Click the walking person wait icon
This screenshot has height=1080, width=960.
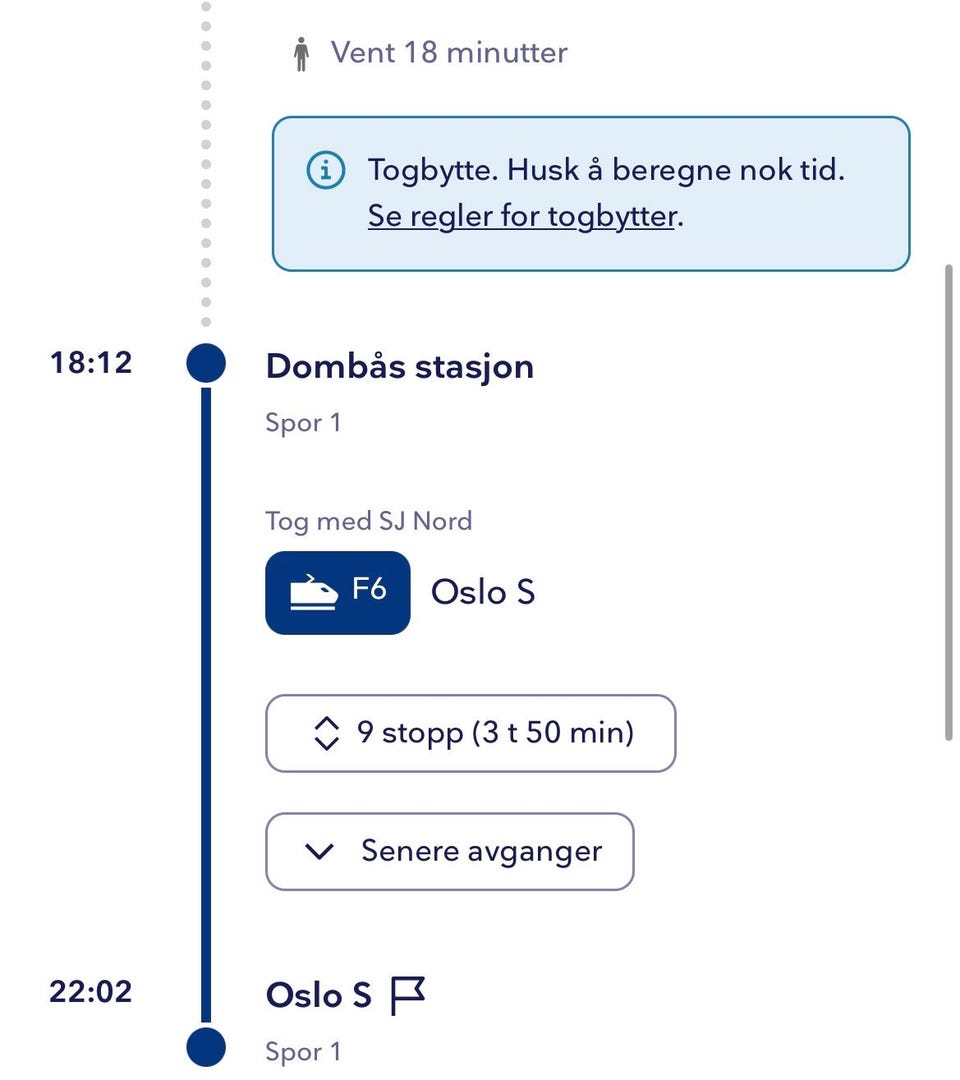click(x=301, y=54)
